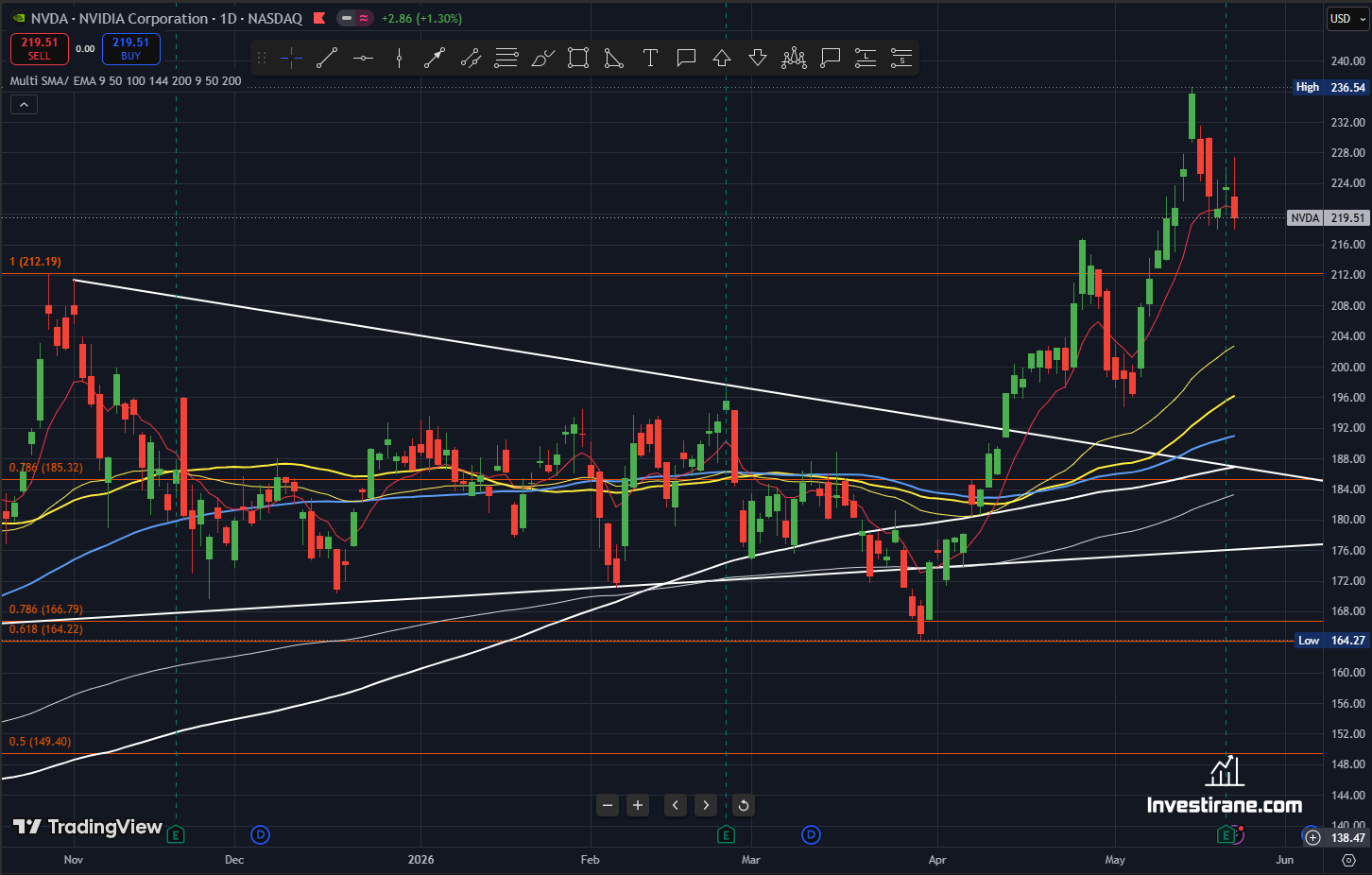Click the Fib label 0.618 (164.22)
Screen dimensions: 1372x875
click(x=46, y=629)
